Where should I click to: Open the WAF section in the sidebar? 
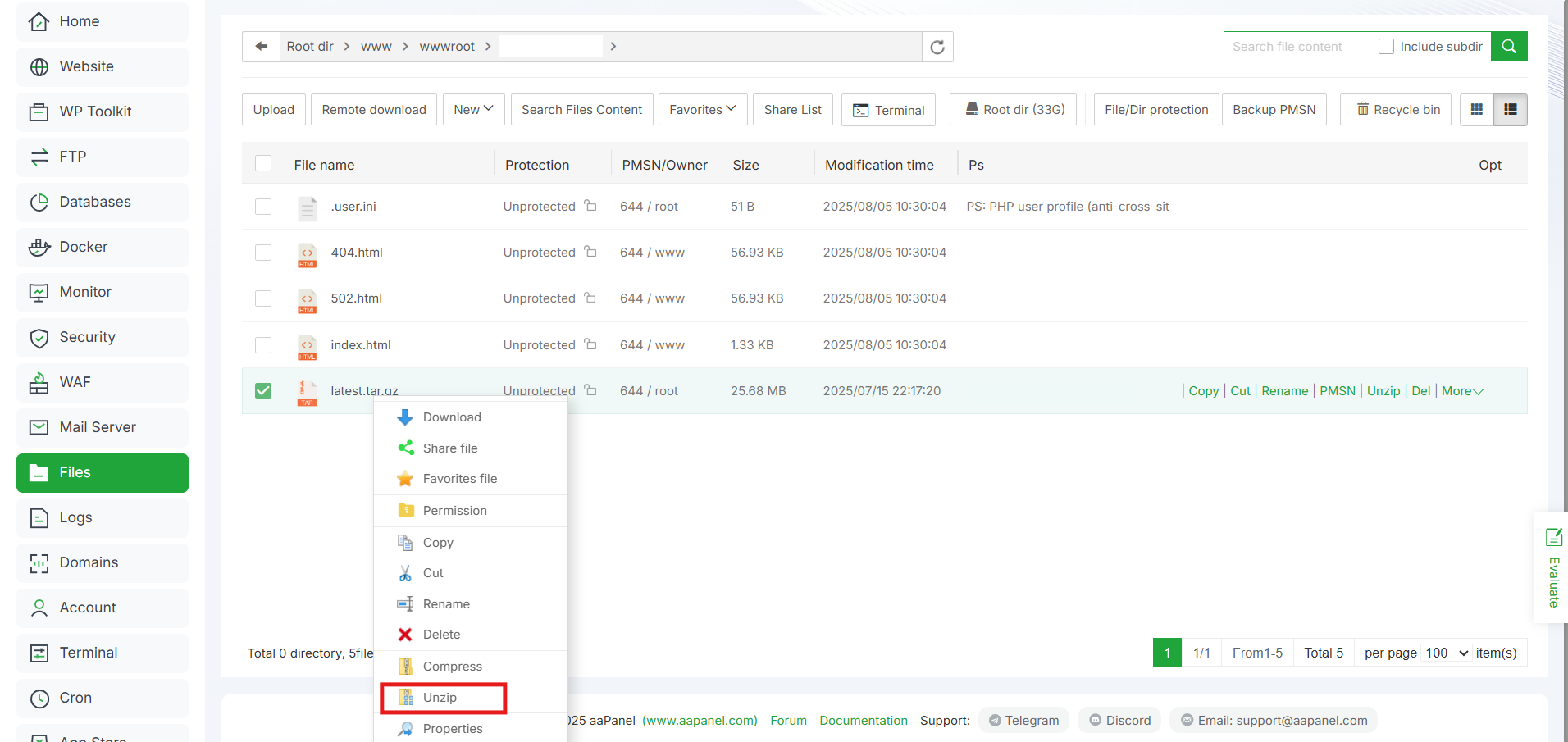pos(75,382)
